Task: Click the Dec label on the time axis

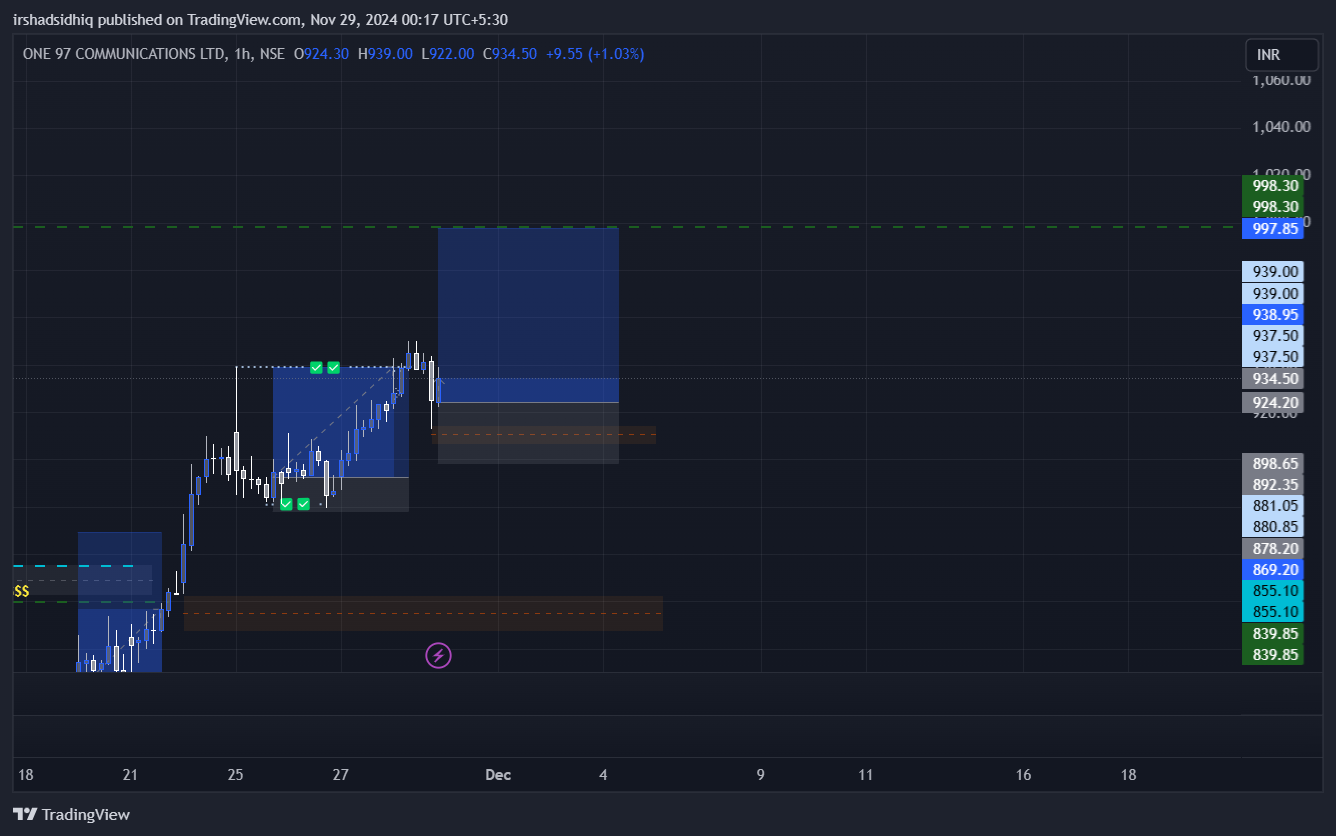Action: [x=498, y=775]
